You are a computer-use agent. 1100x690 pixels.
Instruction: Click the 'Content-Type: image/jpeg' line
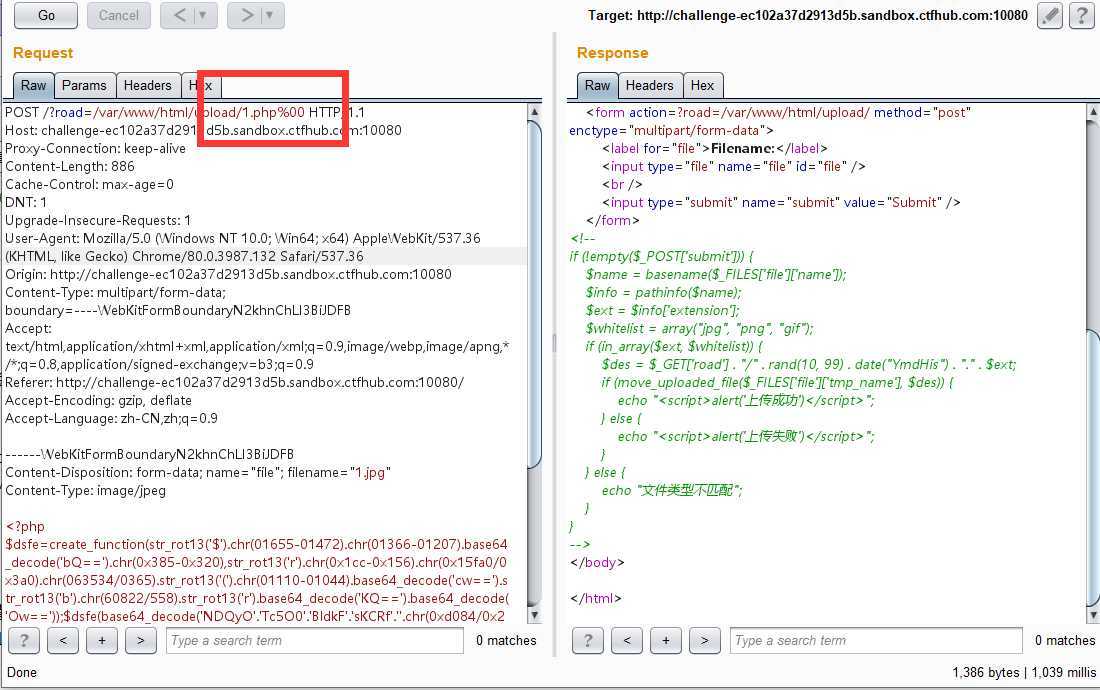coord(86,490)
